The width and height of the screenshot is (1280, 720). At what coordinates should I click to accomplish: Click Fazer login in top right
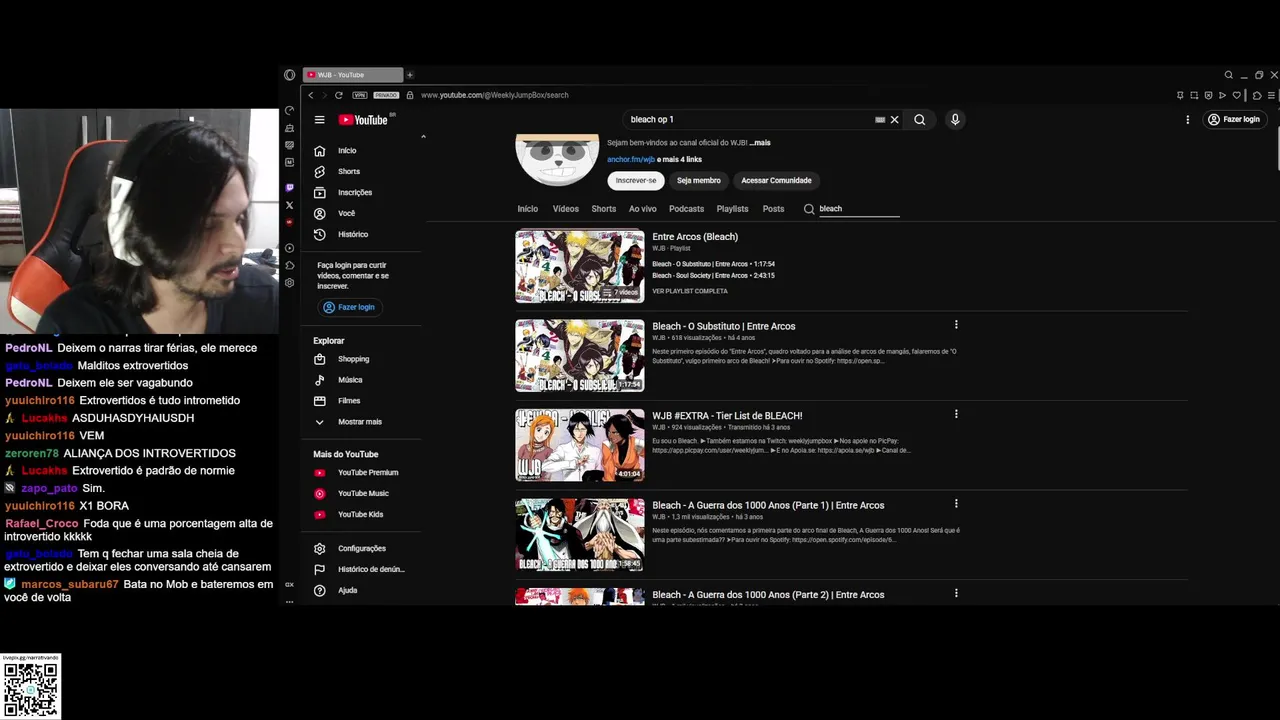1234,120
